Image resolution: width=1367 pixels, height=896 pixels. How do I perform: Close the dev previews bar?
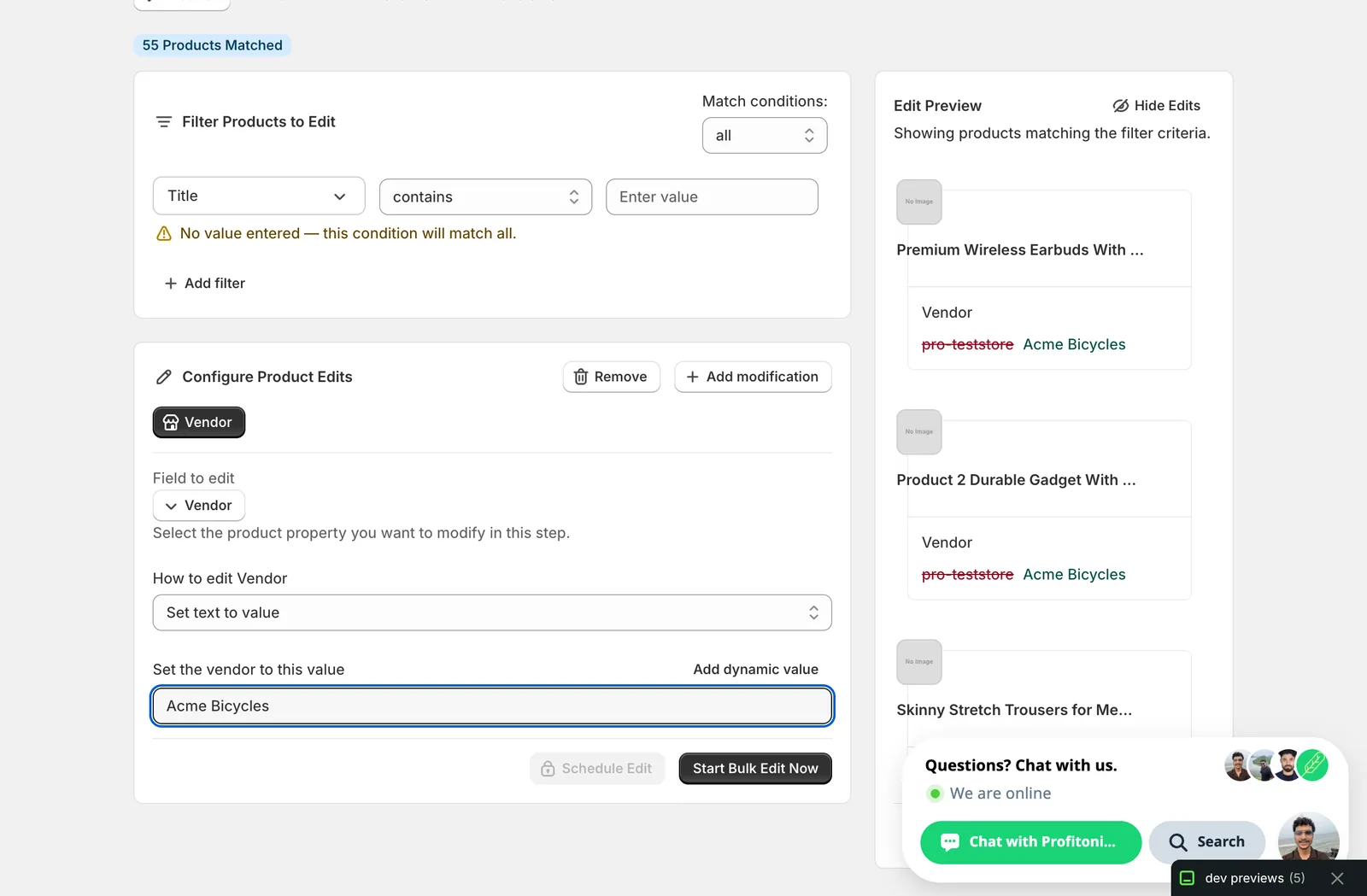click(x=1338, y=878)
